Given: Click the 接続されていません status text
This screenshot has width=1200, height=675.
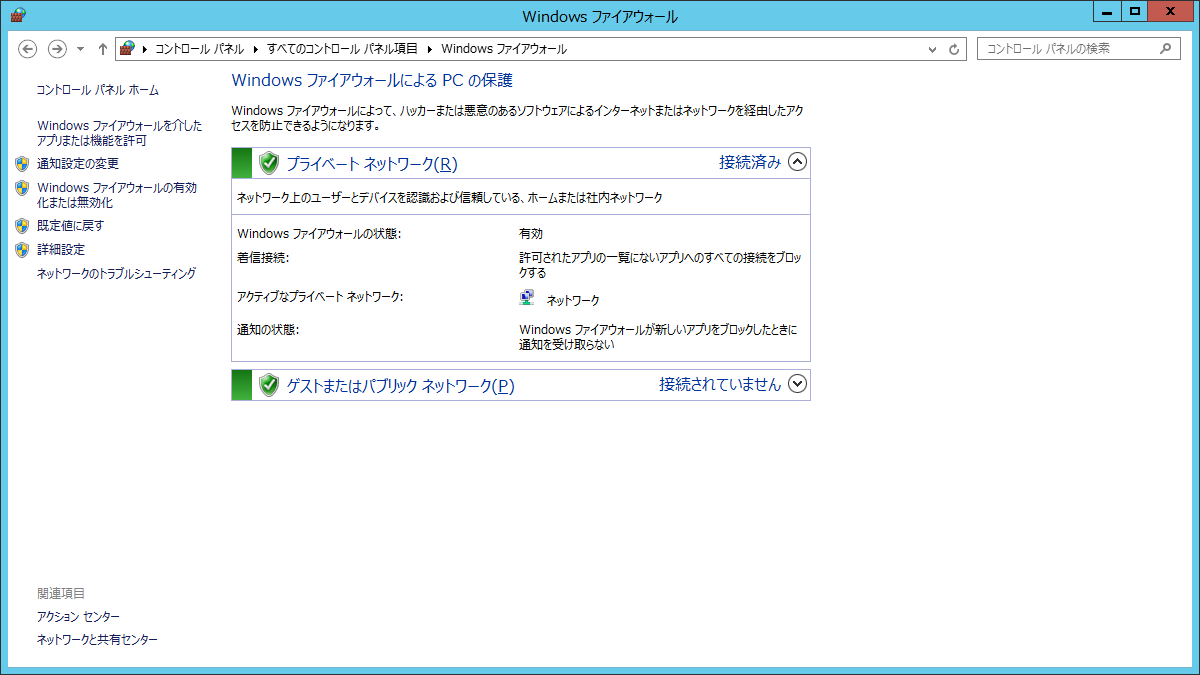Looking at the screenshot, I should (720, 384).
